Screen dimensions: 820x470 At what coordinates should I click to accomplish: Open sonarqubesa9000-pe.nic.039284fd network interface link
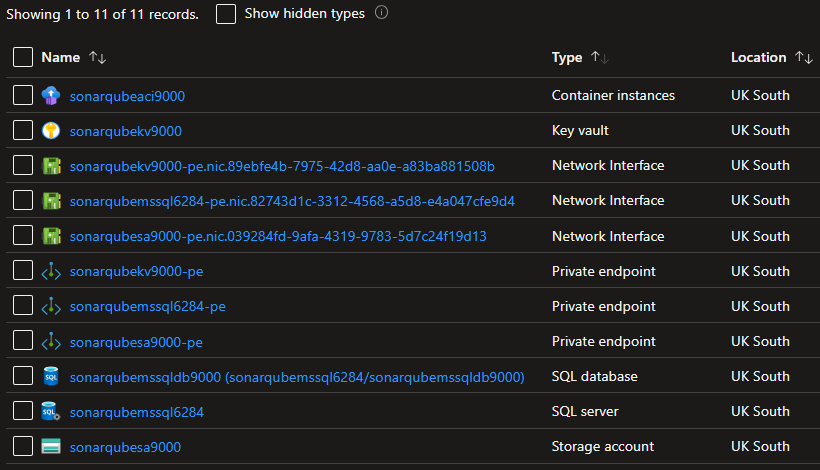(278, 236)
